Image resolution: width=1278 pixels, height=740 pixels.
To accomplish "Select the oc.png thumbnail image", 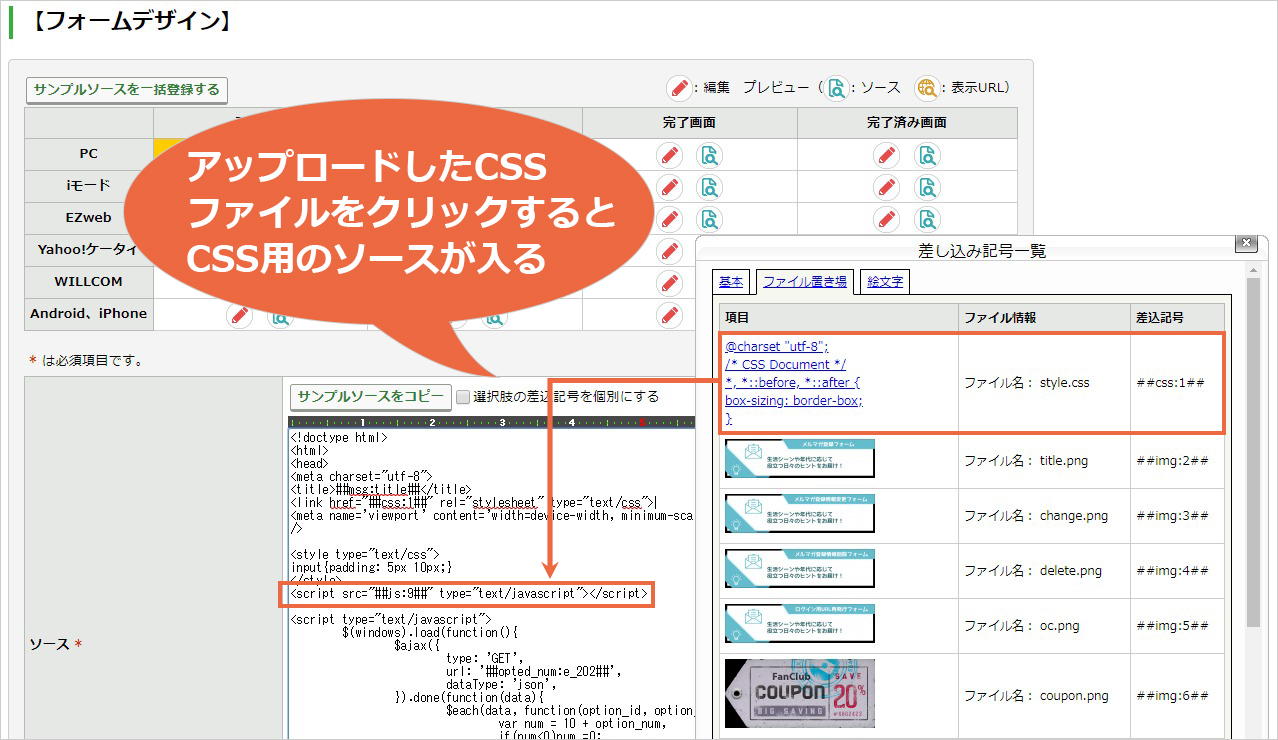I will [800, 624].
